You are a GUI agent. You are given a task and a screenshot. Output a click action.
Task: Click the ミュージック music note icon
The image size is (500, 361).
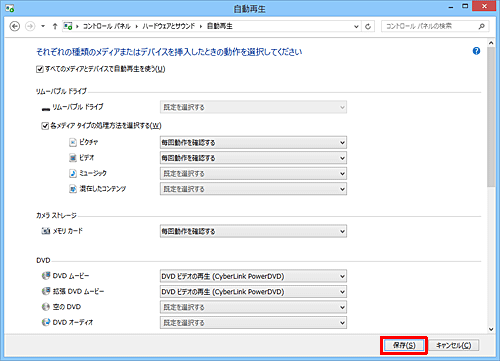click(x=73, y=173)
